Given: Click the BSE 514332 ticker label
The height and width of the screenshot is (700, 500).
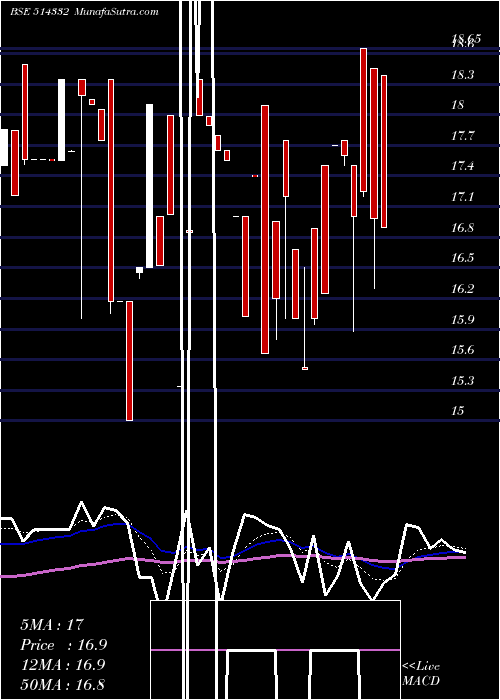Looking at the screenshot, I should coord(39,11).
